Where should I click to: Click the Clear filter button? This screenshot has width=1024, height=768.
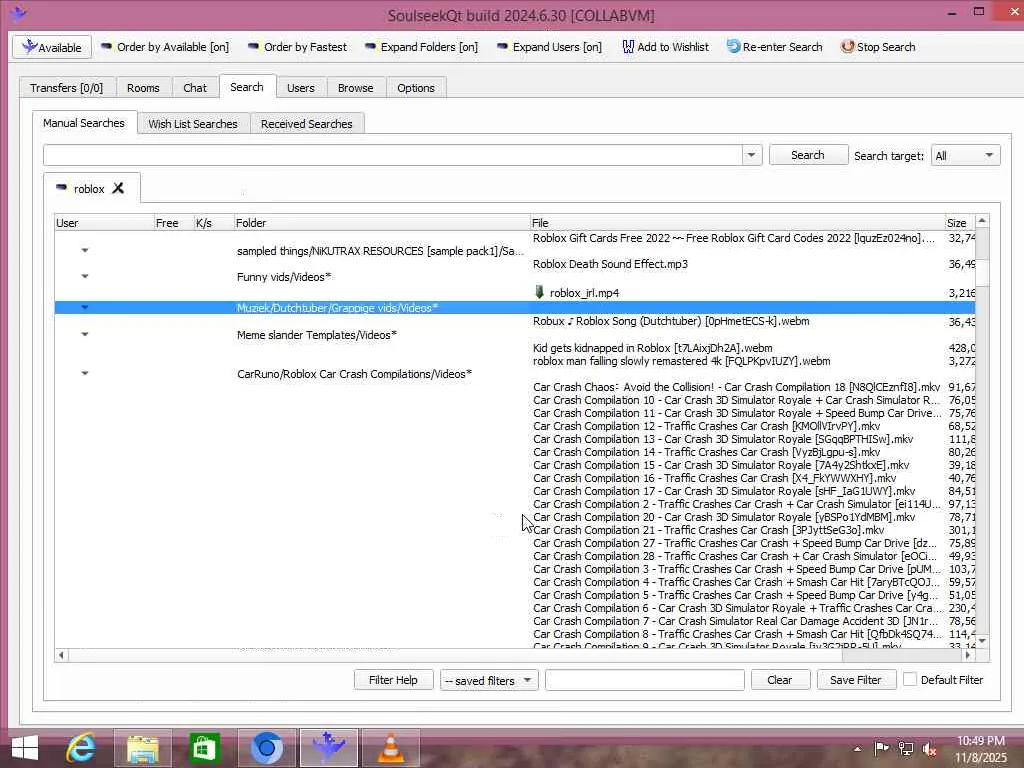780,680
